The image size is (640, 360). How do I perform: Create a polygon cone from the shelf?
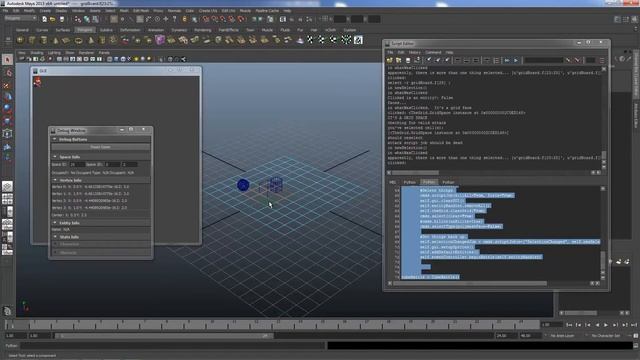tap(56, 40)
